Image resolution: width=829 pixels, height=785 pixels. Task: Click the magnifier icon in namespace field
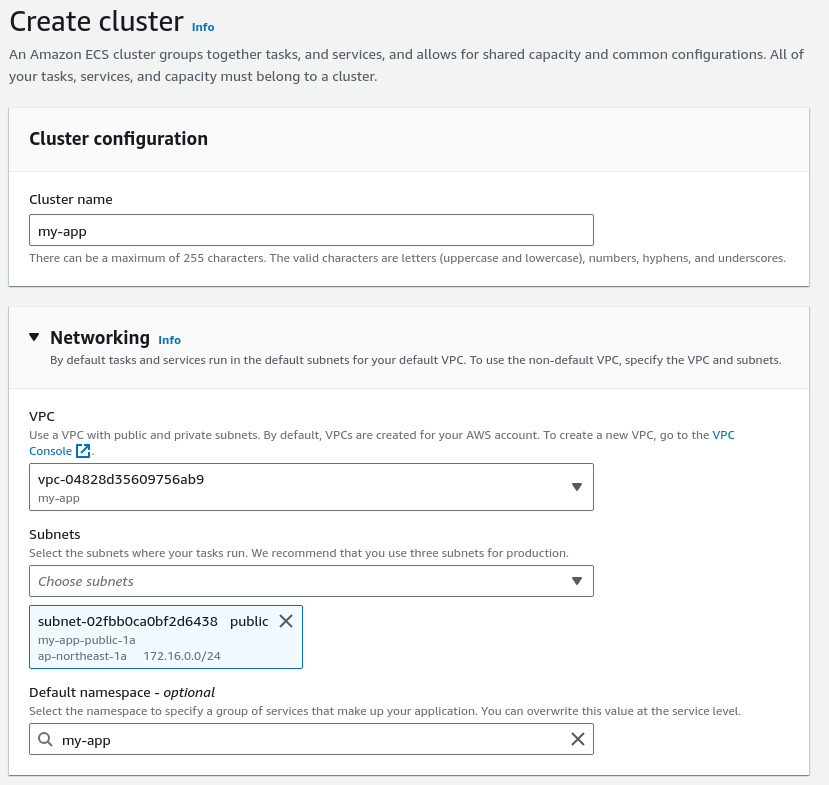tap(45, 739)
